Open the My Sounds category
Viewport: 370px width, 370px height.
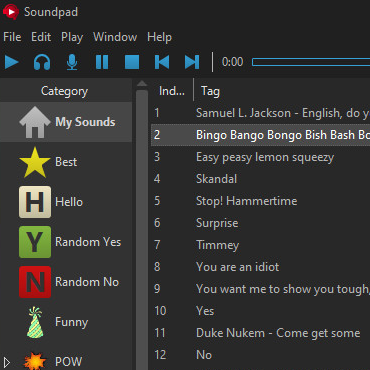coord(66,122)
